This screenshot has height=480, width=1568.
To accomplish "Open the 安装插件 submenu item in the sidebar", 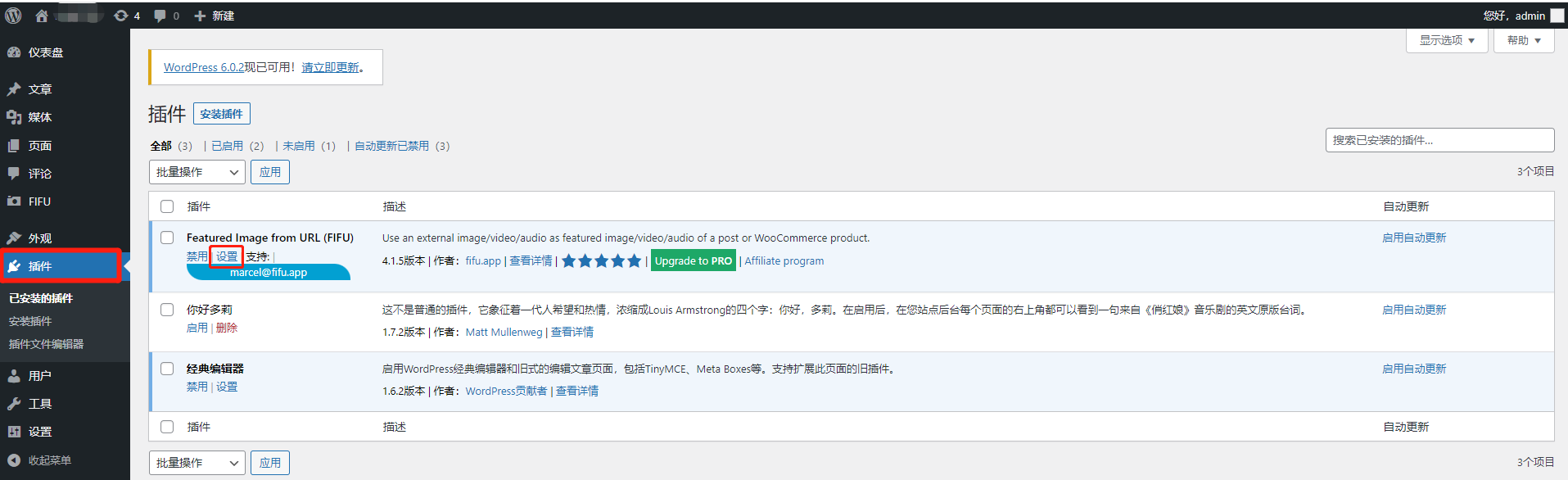I will tap(30, 321).
